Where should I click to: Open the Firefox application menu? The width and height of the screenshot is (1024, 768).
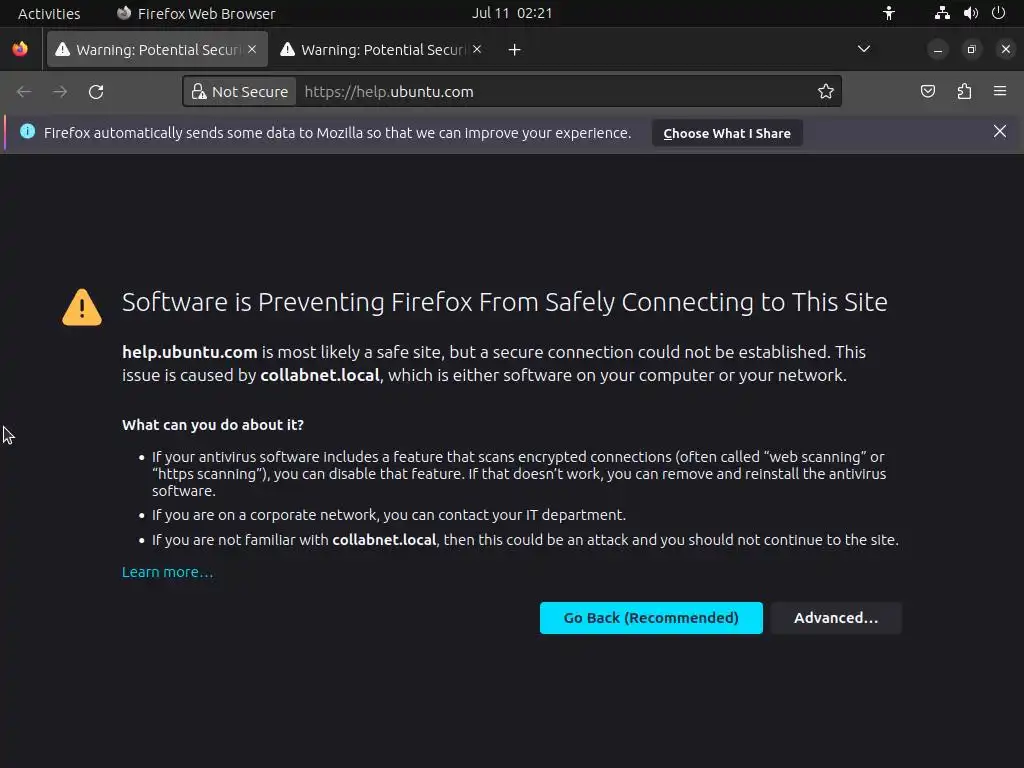[1000, 91]
